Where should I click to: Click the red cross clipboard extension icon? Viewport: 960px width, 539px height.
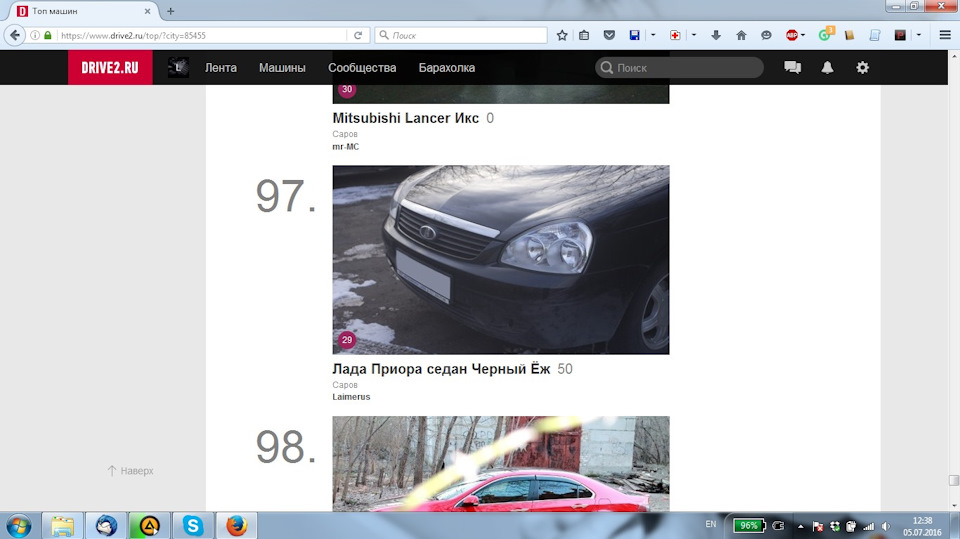tap(675, 36)
